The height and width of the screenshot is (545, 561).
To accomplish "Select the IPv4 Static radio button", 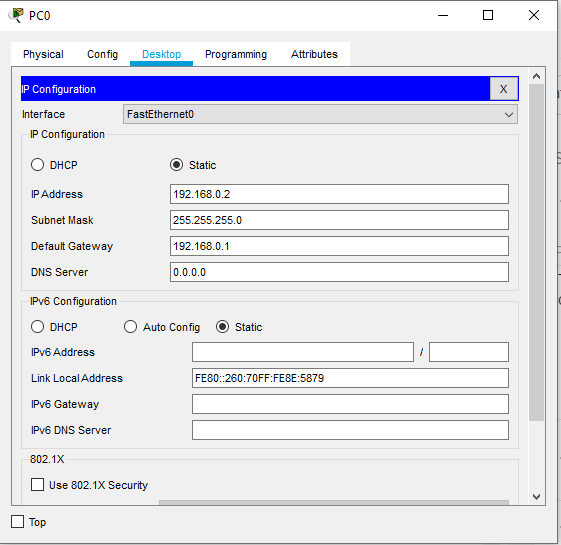I will point(176,165).
